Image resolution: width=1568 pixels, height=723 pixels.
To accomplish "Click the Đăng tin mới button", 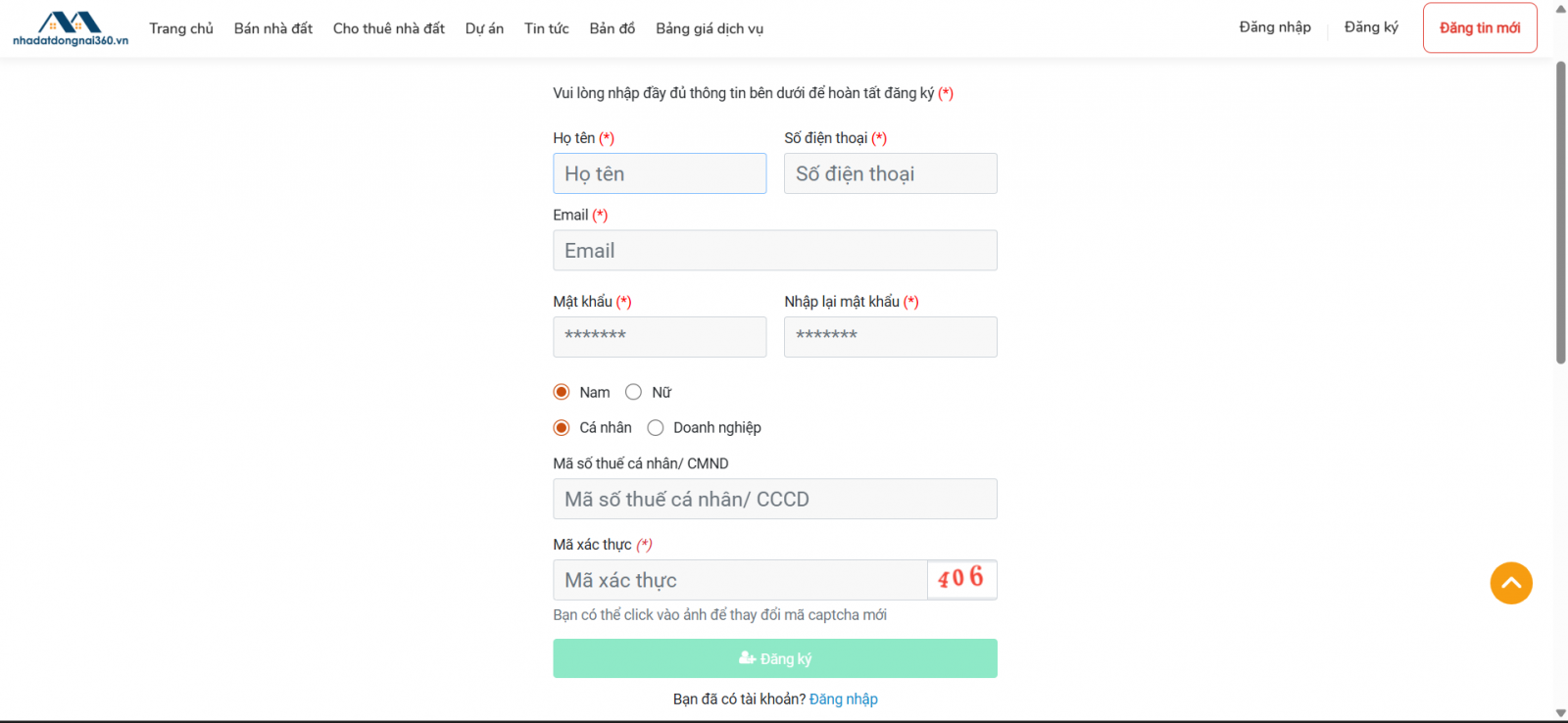I will tap(1480, 27).
